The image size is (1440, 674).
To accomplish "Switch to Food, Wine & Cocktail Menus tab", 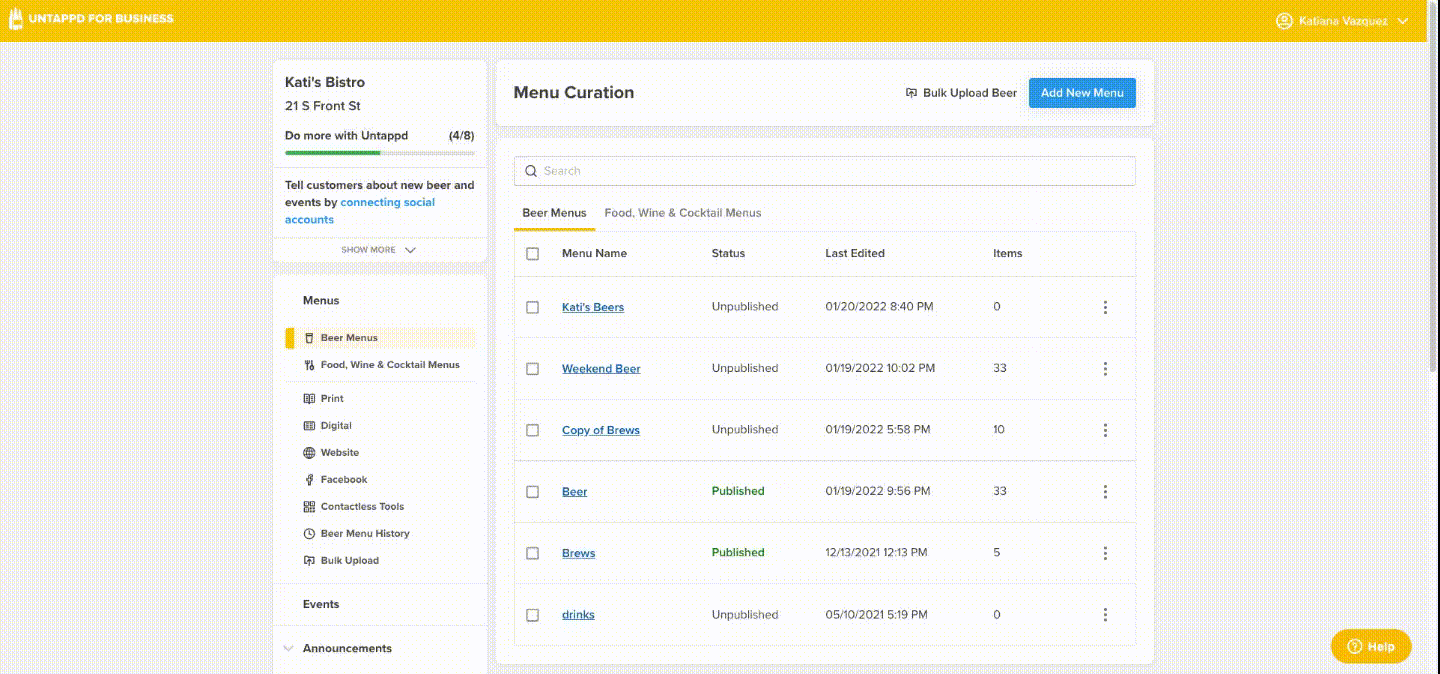I will 683,213.
